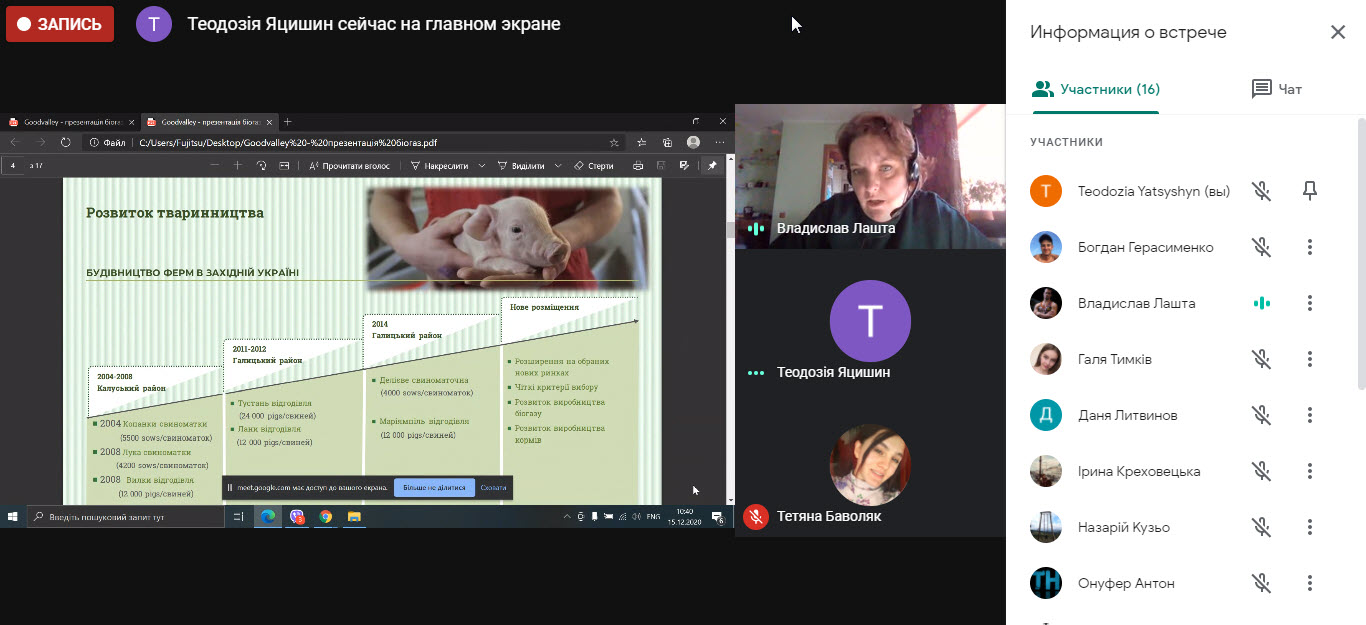The height and width of the screenshot is (625, 1366).
Task: Click the 'Сховати' hide link
Action: (x=494, y=488)
